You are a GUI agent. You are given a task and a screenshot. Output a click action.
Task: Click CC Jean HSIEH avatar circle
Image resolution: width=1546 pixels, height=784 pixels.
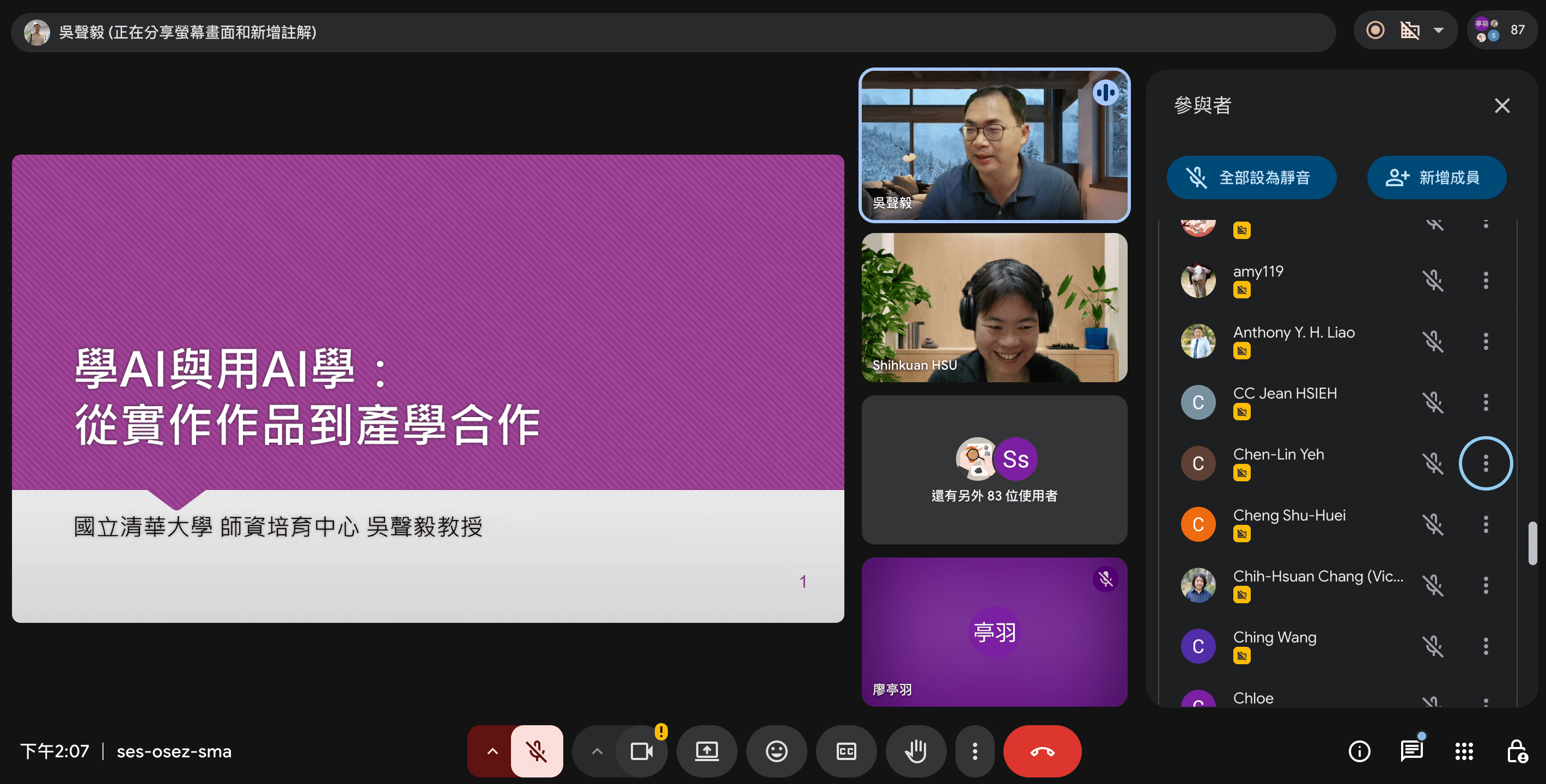click(1198, 402)
